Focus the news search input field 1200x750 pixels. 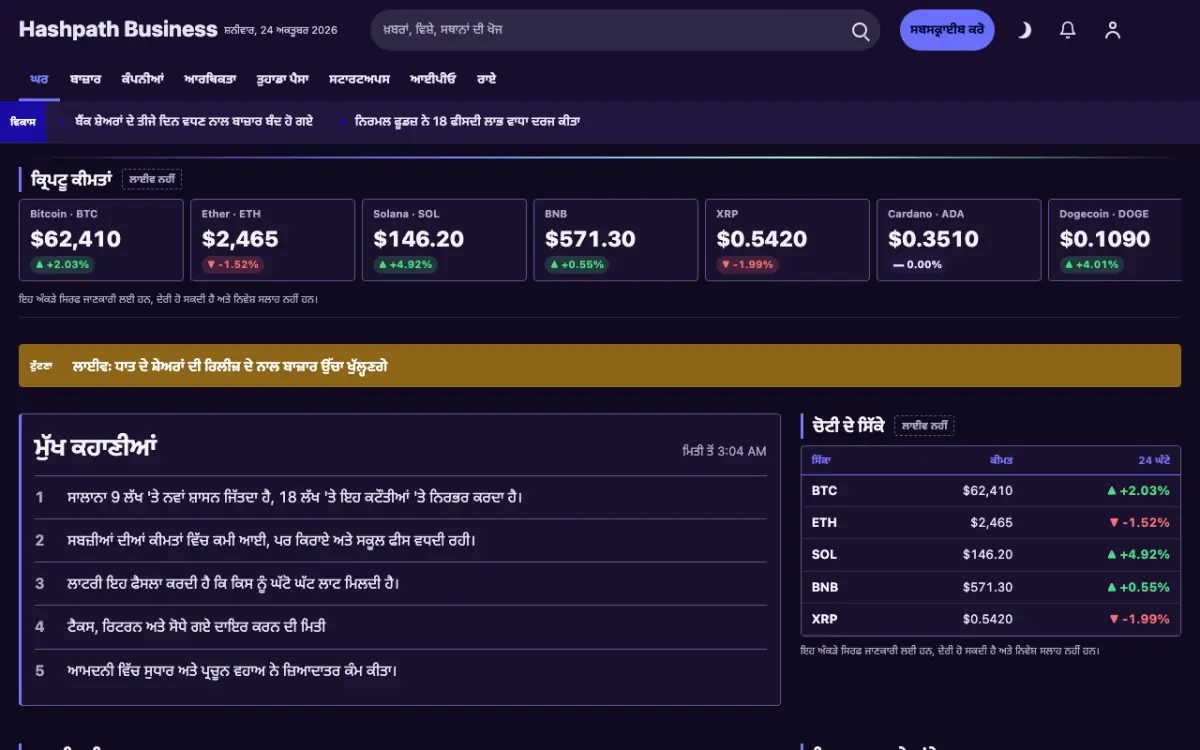[610, 30]
